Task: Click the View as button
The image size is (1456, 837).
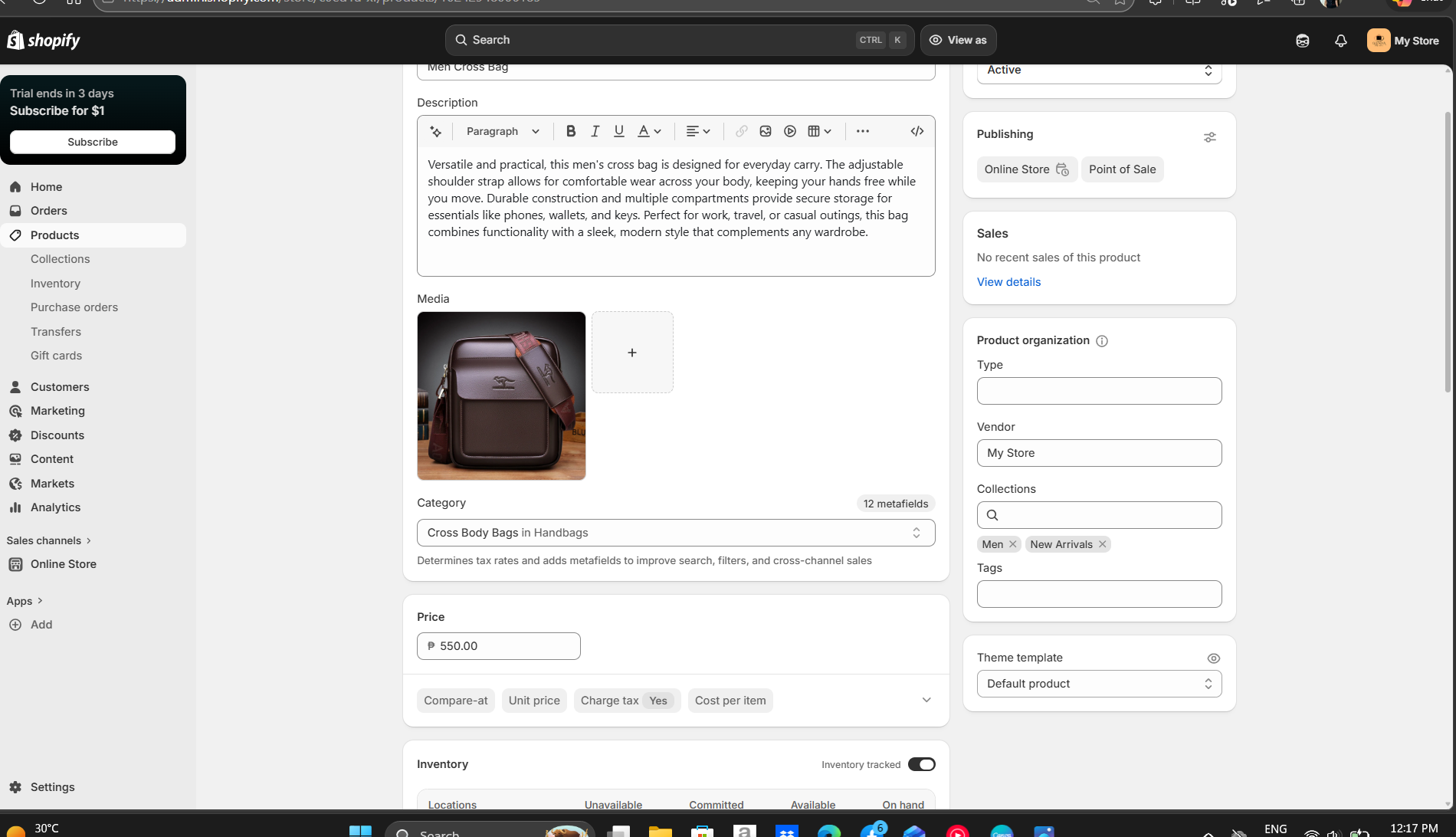Action: coord(958,40)
